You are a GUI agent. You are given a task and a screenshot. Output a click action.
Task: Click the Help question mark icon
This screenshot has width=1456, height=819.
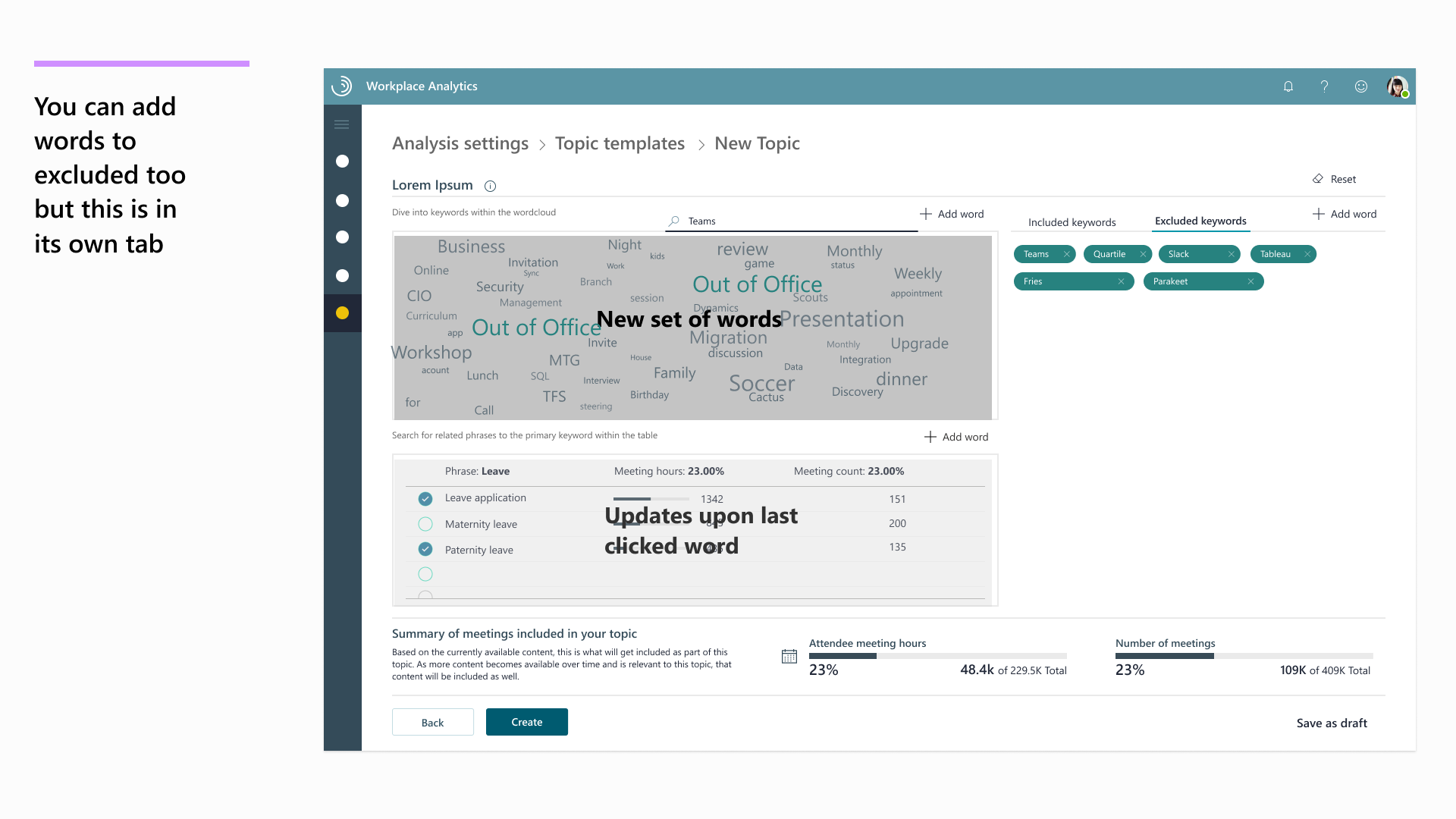click(1324, 86)
